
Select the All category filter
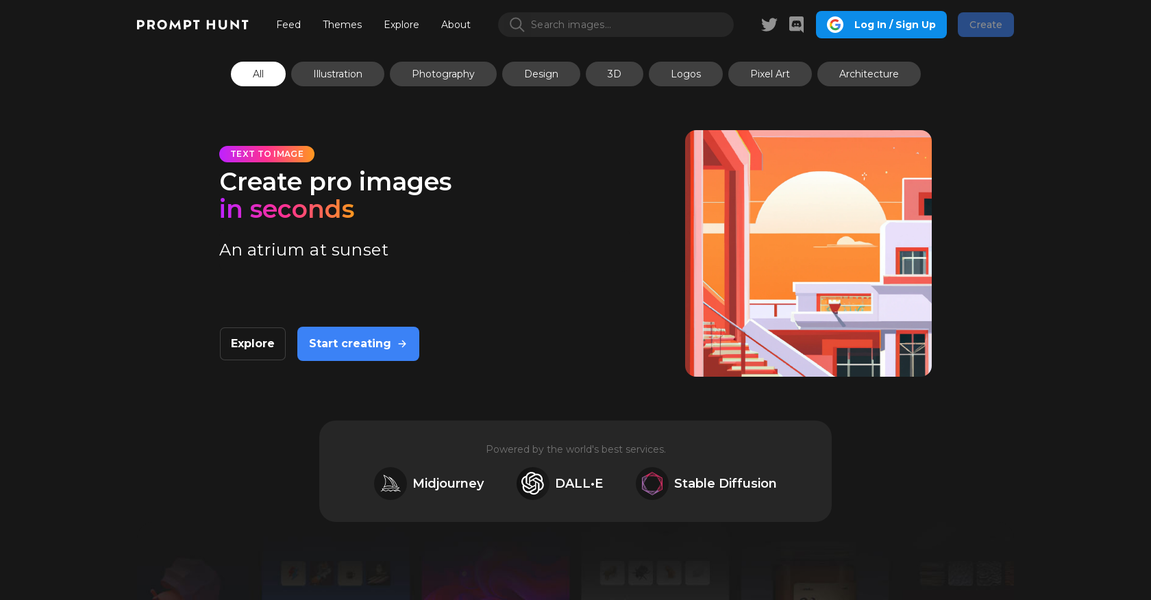pyautogui.click(x=258, y=74)
